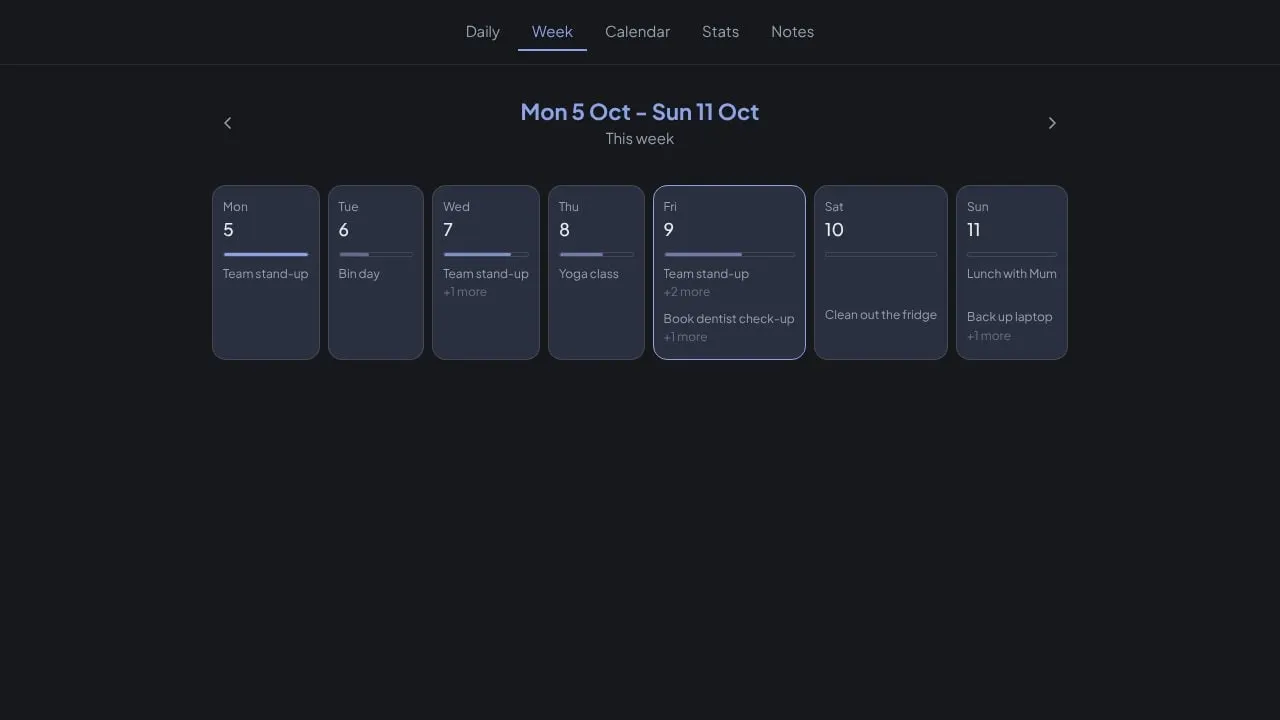
Task: Open the Fri 9 day card
Action: tap(729, 272)
